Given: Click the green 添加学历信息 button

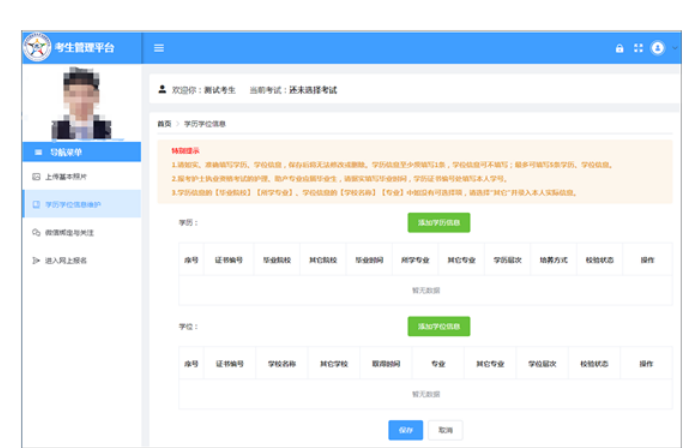Looking at the screenshot, I should pos(438,222).
